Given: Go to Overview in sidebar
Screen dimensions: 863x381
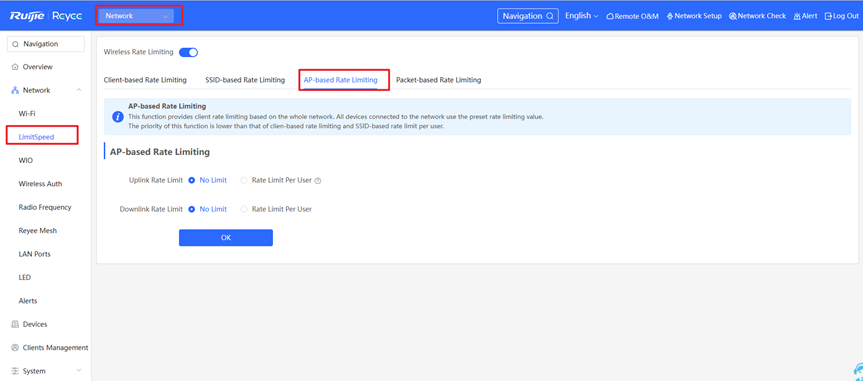Looking at the screenshot, I should tap(37, 67).
